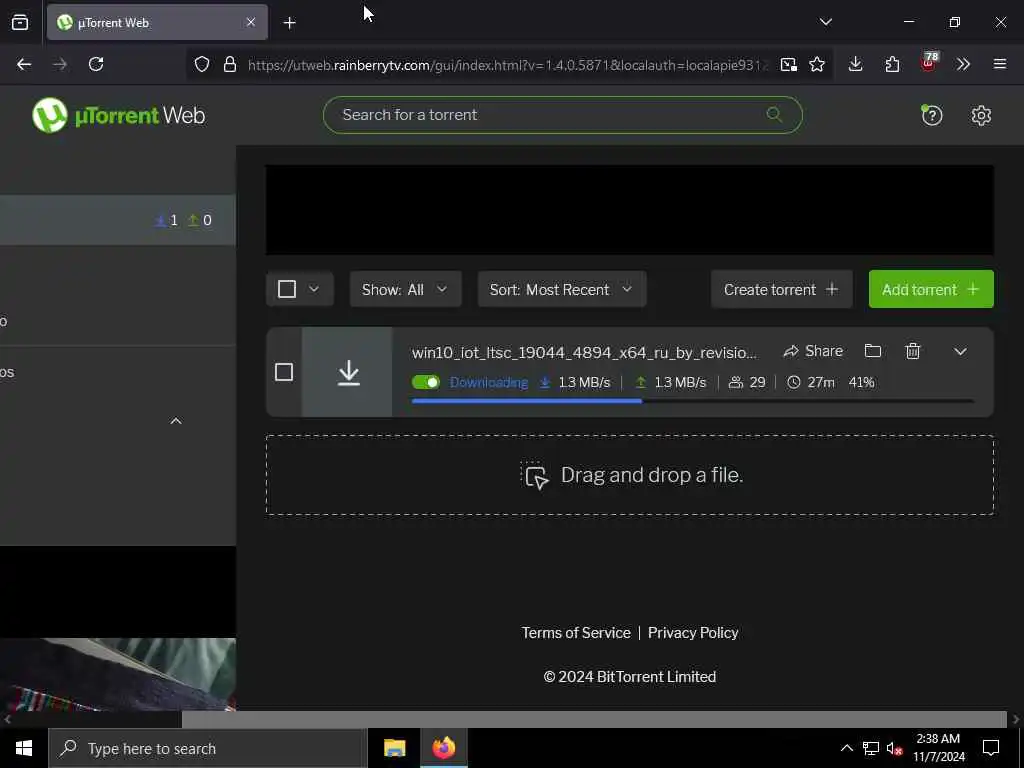
Task: Toggle the torrent downloading switch off
Action: click(426, 382)
